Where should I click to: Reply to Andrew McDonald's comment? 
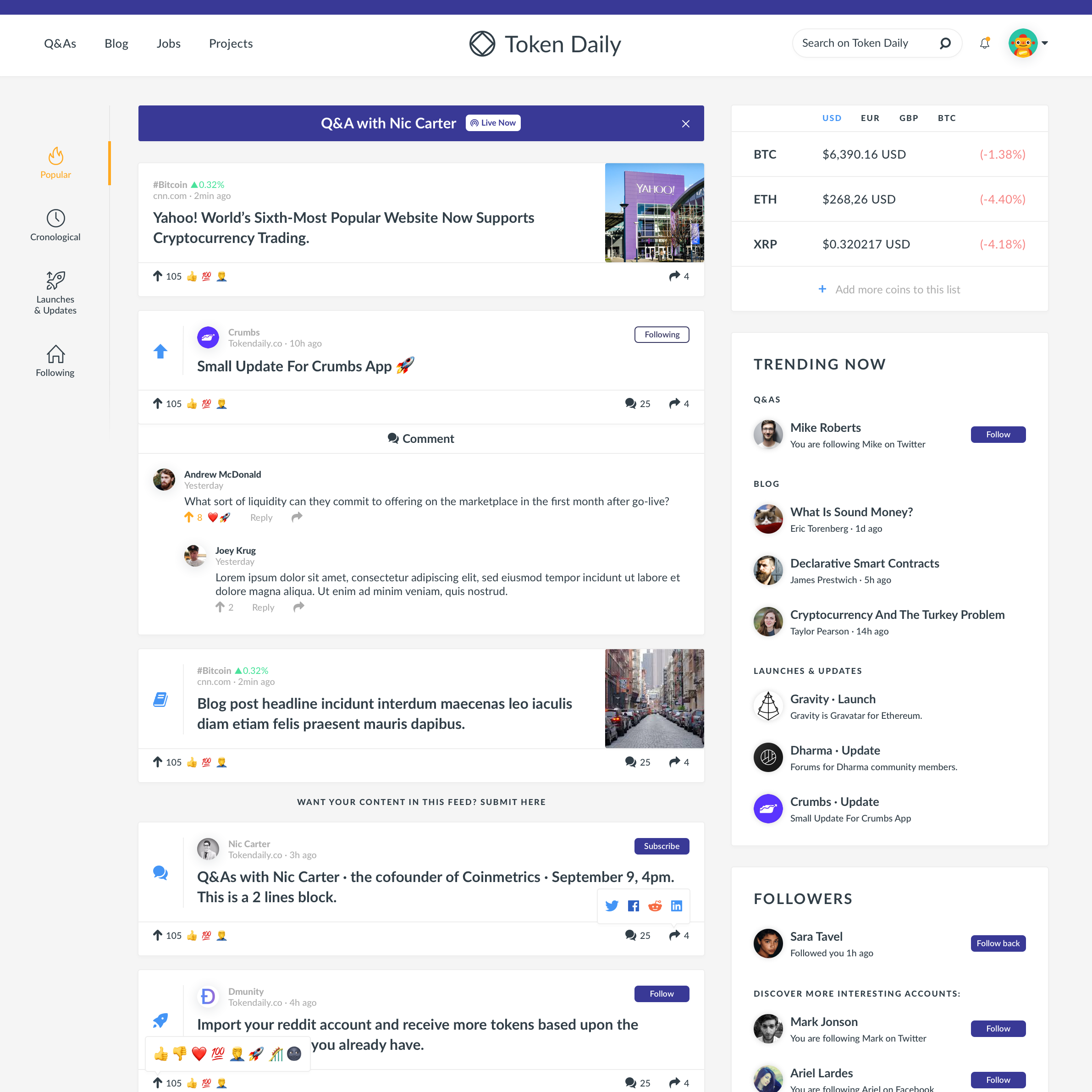[x=261, y=517]
